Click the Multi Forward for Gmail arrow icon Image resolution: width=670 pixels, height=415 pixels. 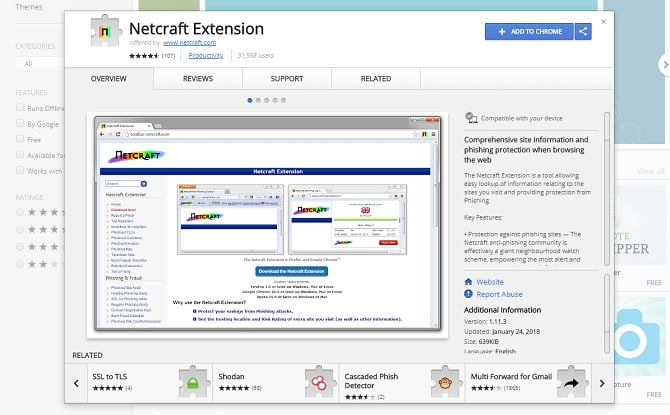(571, 383)
